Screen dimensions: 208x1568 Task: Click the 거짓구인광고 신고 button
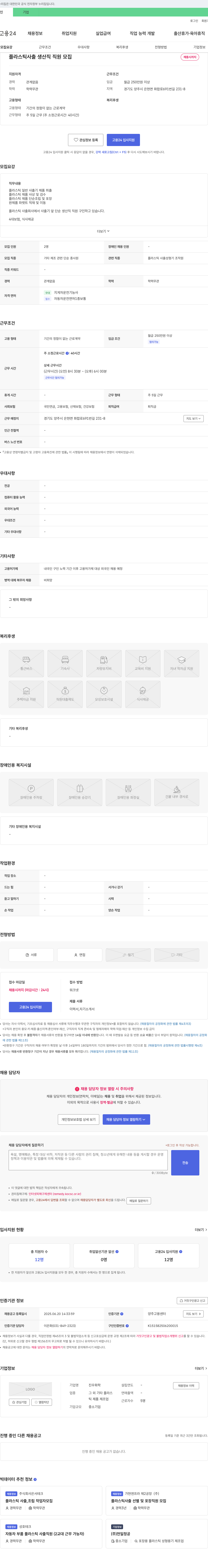coord(192,1301)
